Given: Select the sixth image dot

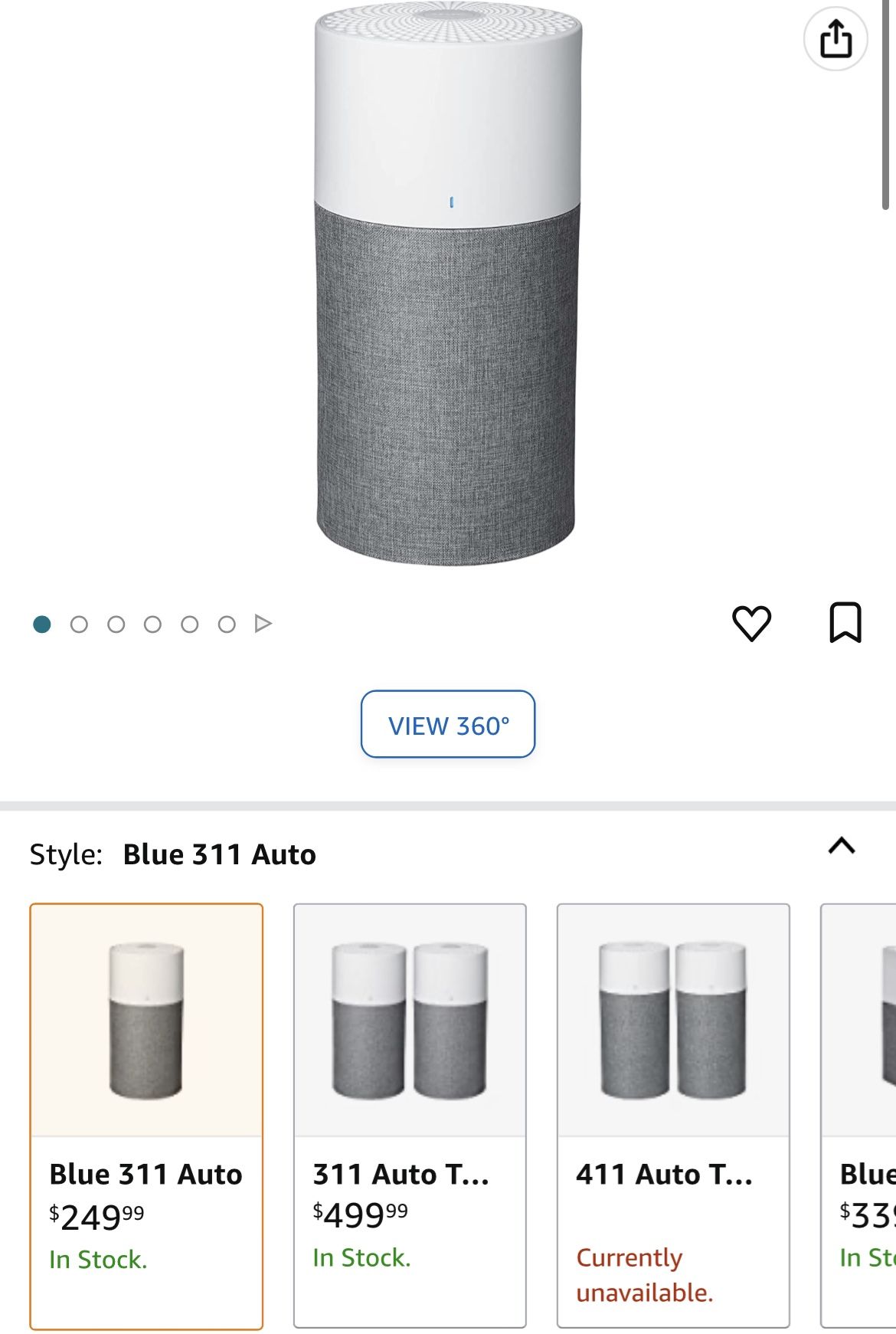Looking at the screenshot, I should click(x=227, y=624).
